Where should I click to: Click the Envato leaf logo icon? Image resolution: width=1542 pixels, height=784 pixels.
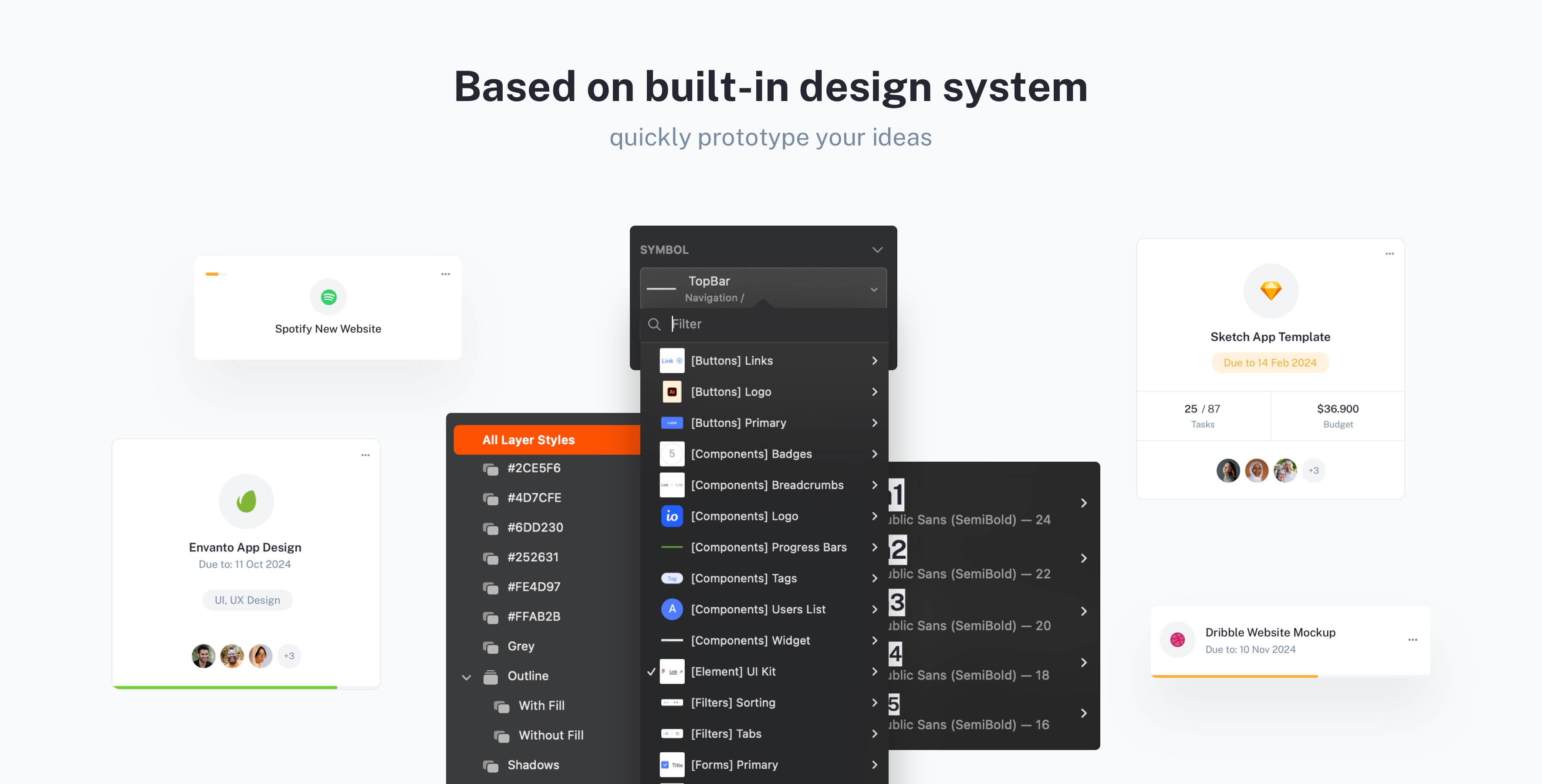tap(246, 501)
